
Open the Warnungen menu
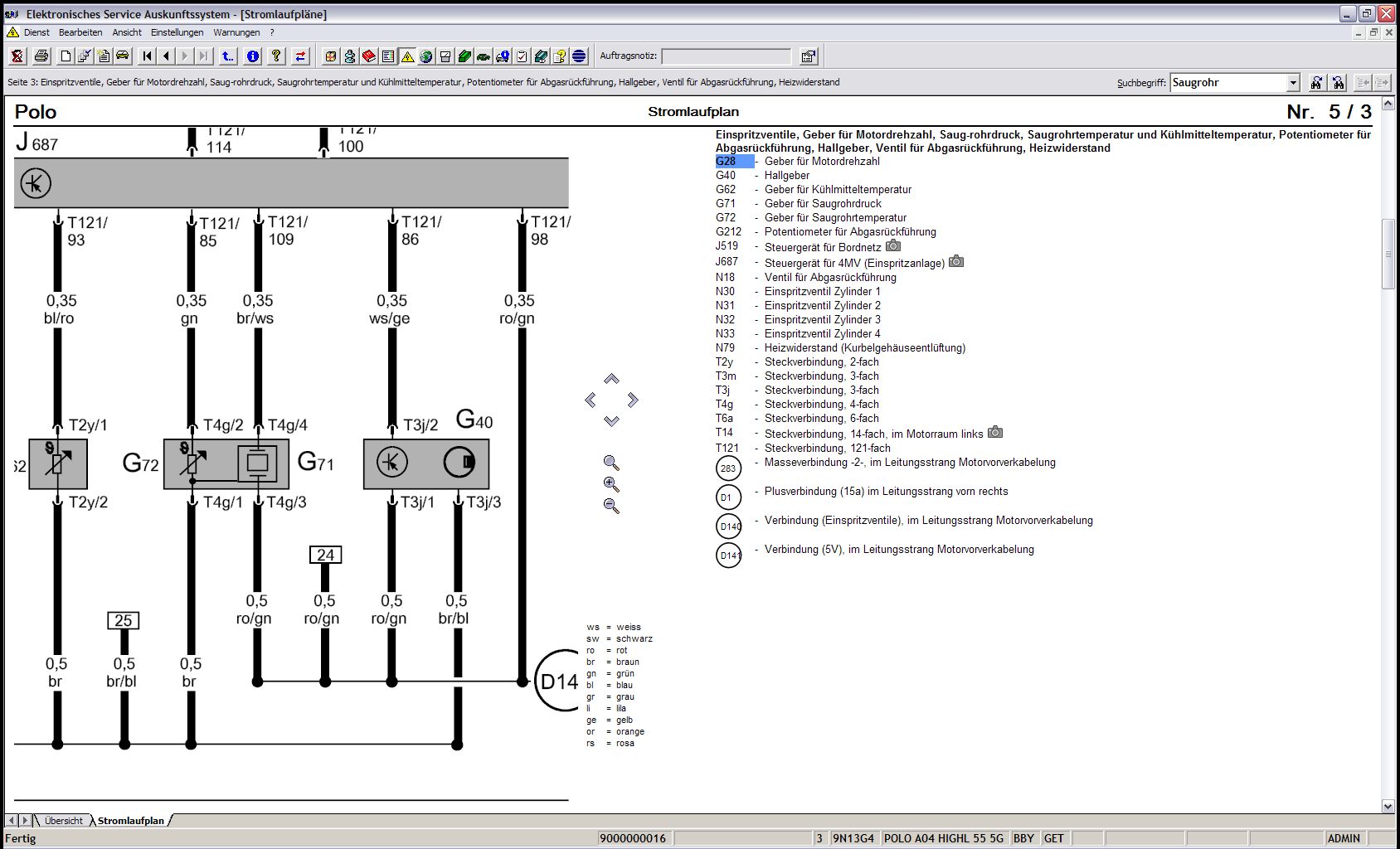pyautogui.click(x=236, y=32)
